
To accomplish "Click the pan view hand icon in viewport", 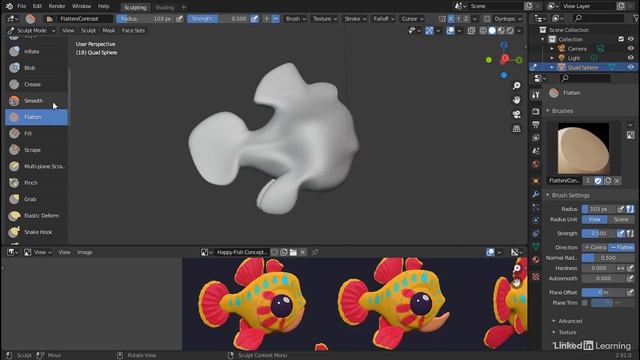I will (517, 100).
